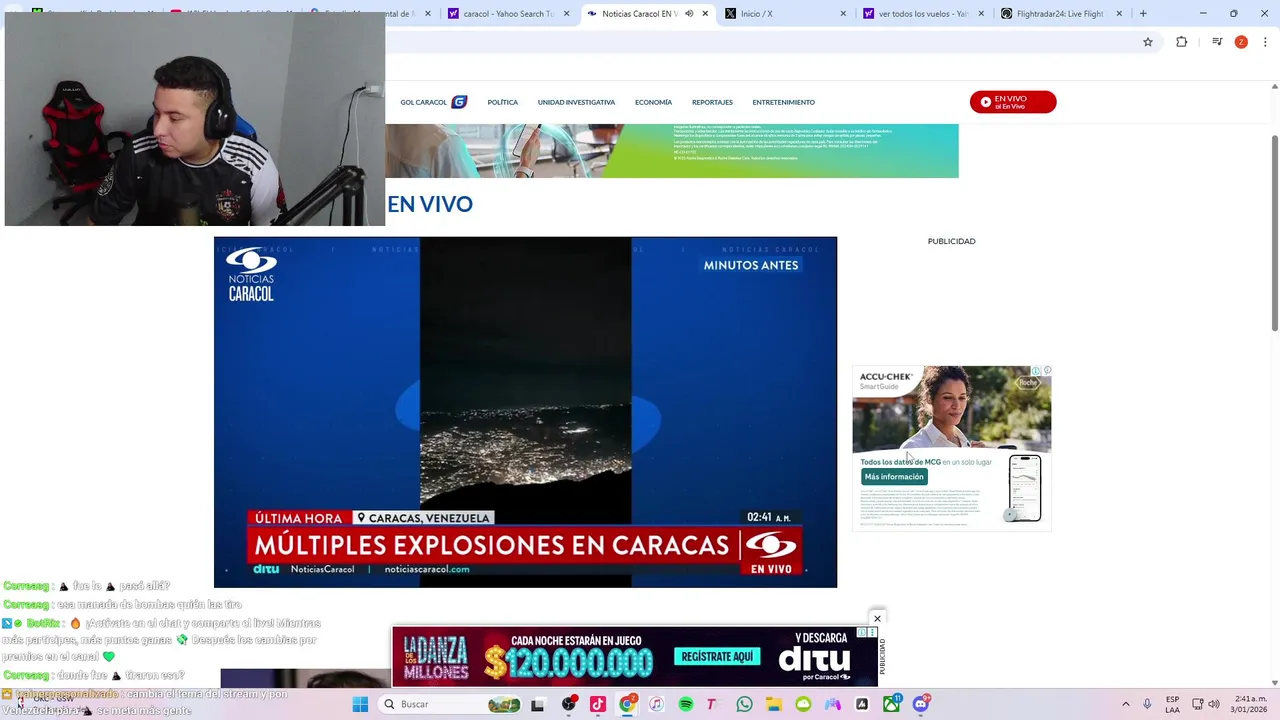Switch the ESP LAA input language
The image size is (1280, 720).
pos(1172,704)
